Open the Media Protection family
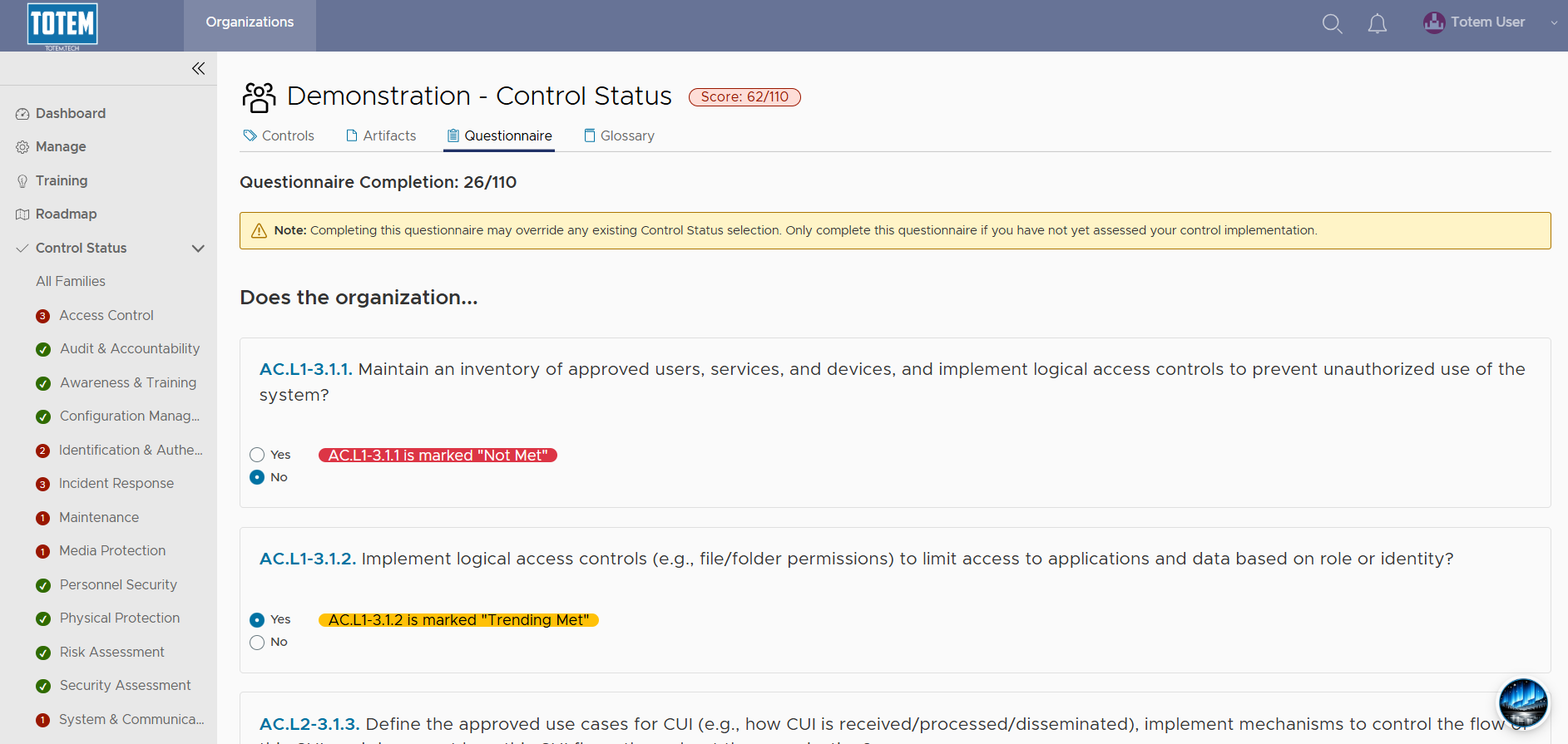 pos(112,550)
